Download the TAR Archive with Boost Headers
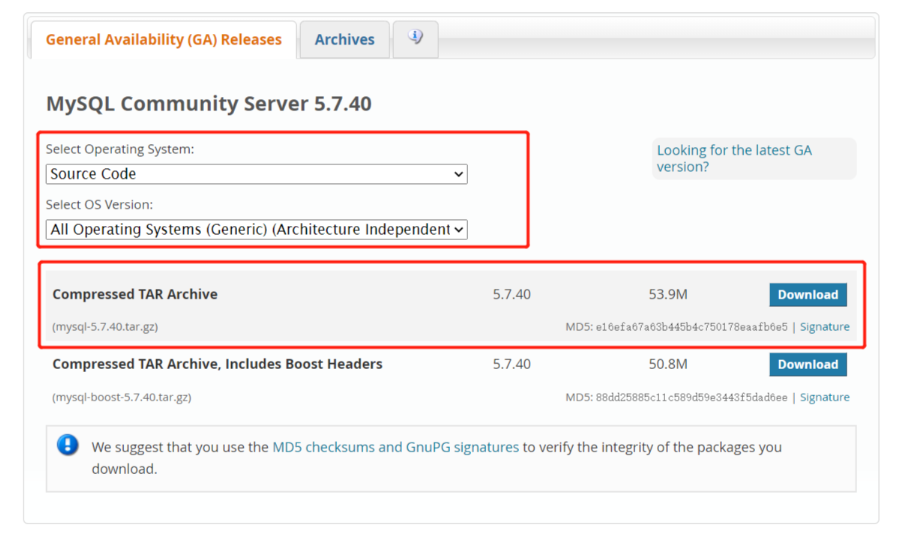This screenshot has width=901, height=541. (x=807, y=365)
